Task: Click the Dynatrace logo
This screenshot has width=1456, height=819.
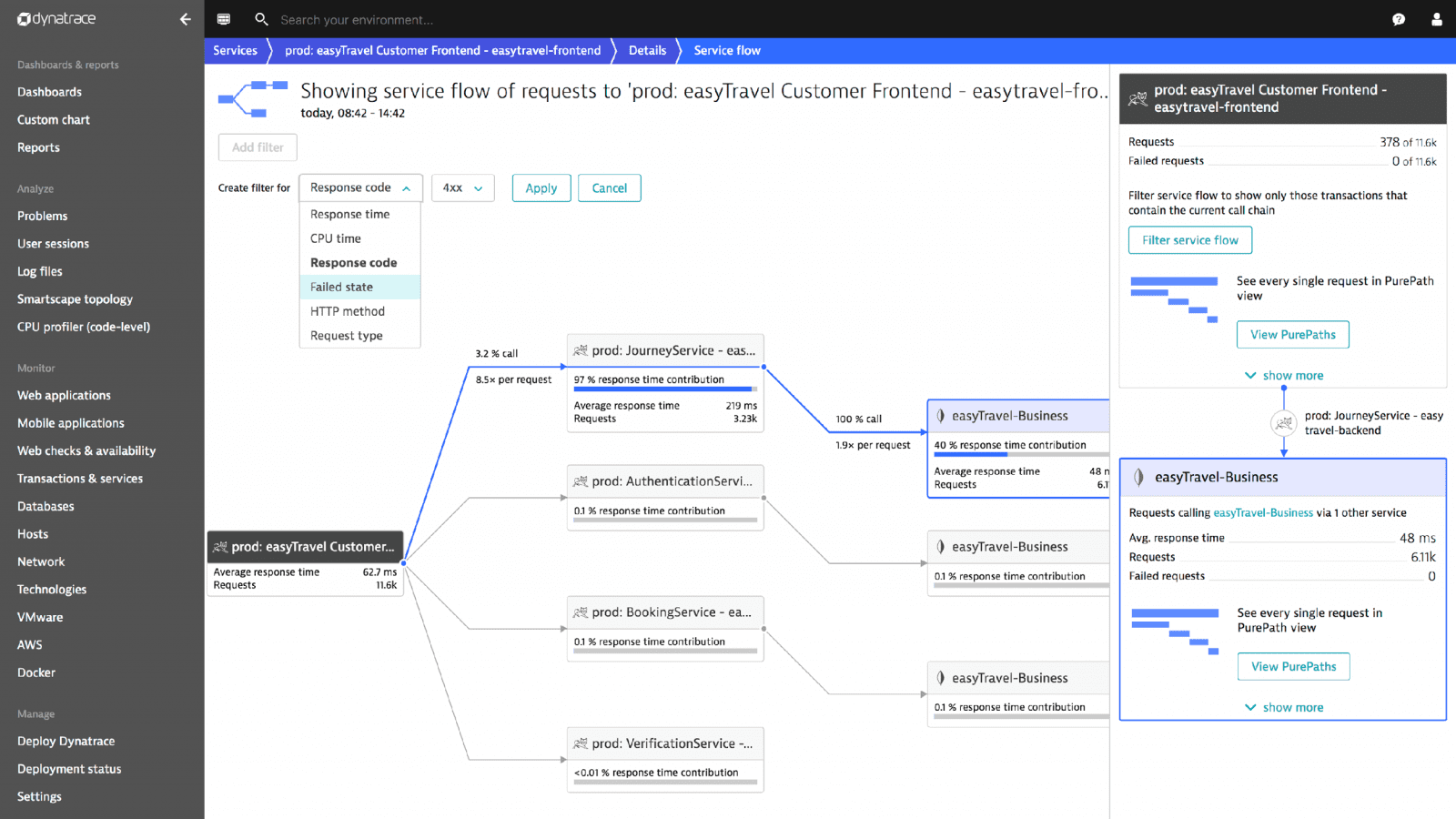Action: pos(56,19)
